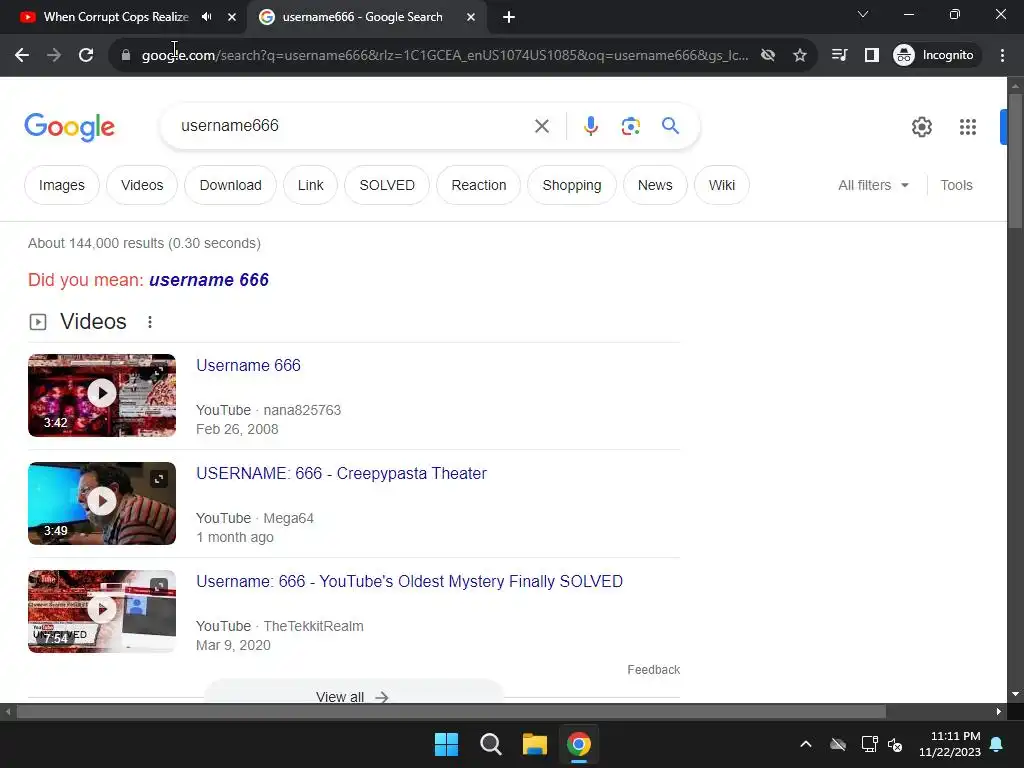This screenshot has height=768, width=1024.
Task: Switch to When Corrupt Cops Realize tab
Action: click(116, 17)
